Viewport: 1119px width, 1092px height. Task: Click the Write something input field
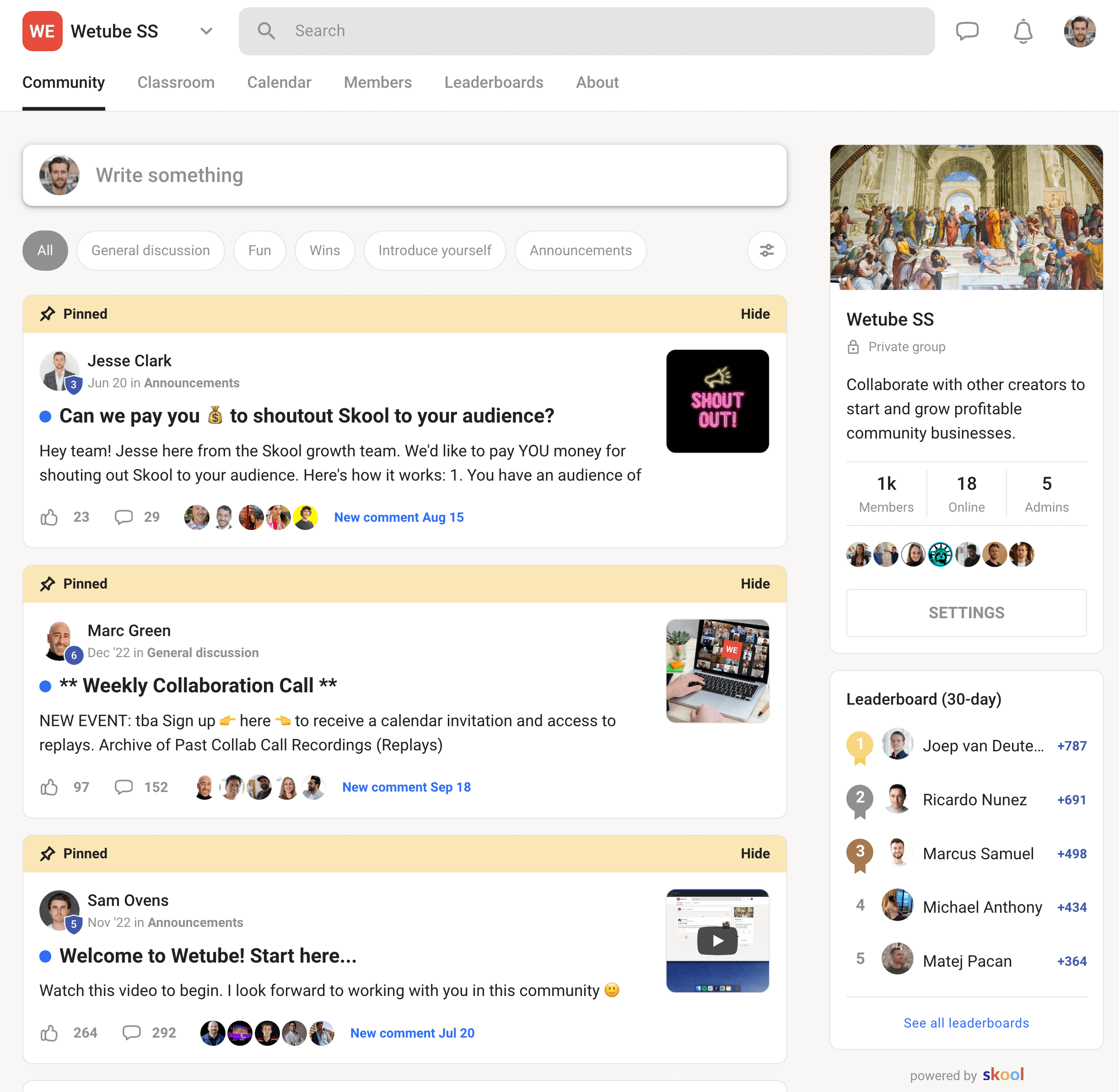click(x=402, y=175)
